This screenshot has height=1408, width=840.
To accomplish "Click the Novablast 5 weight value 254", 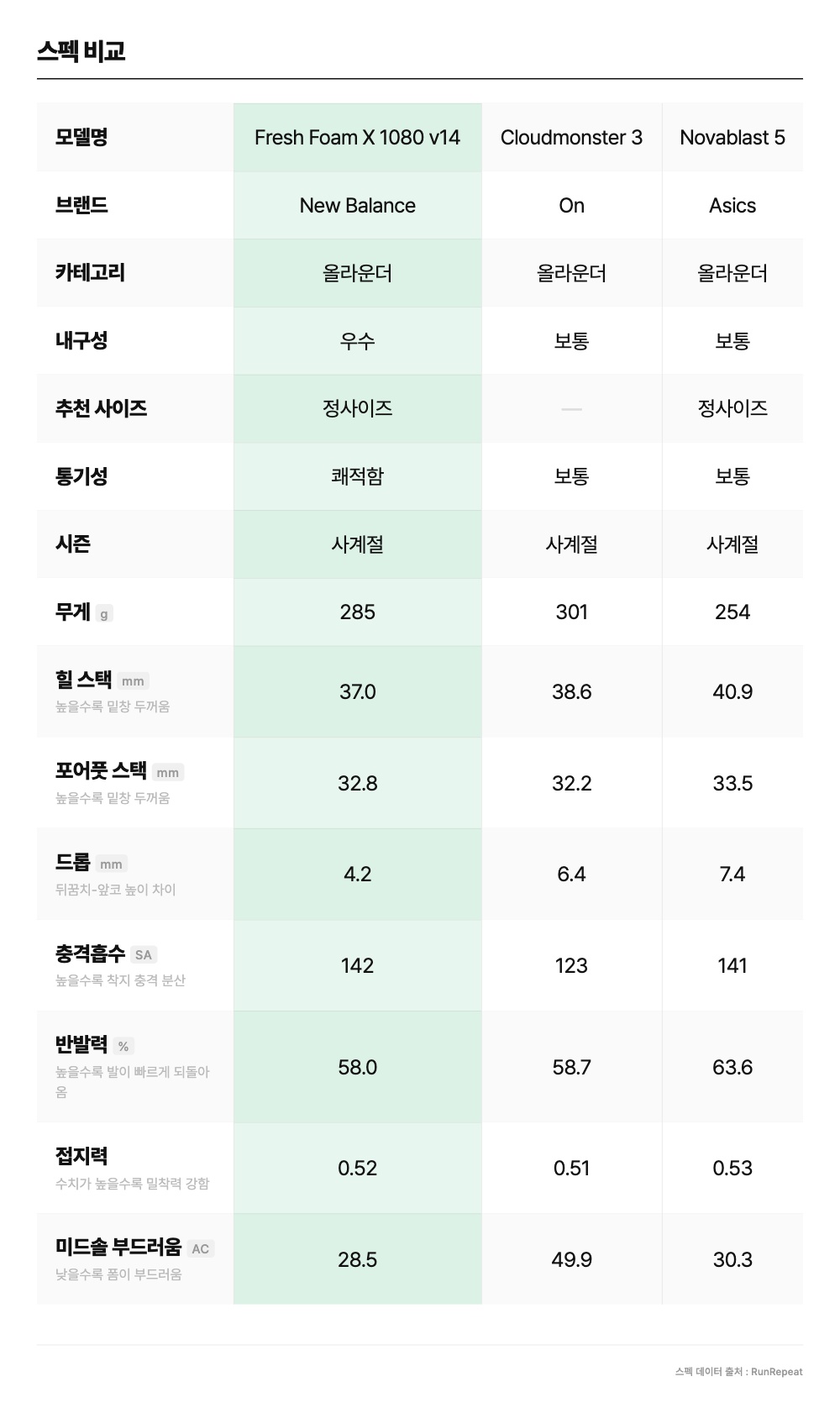I will click(732, 612).
